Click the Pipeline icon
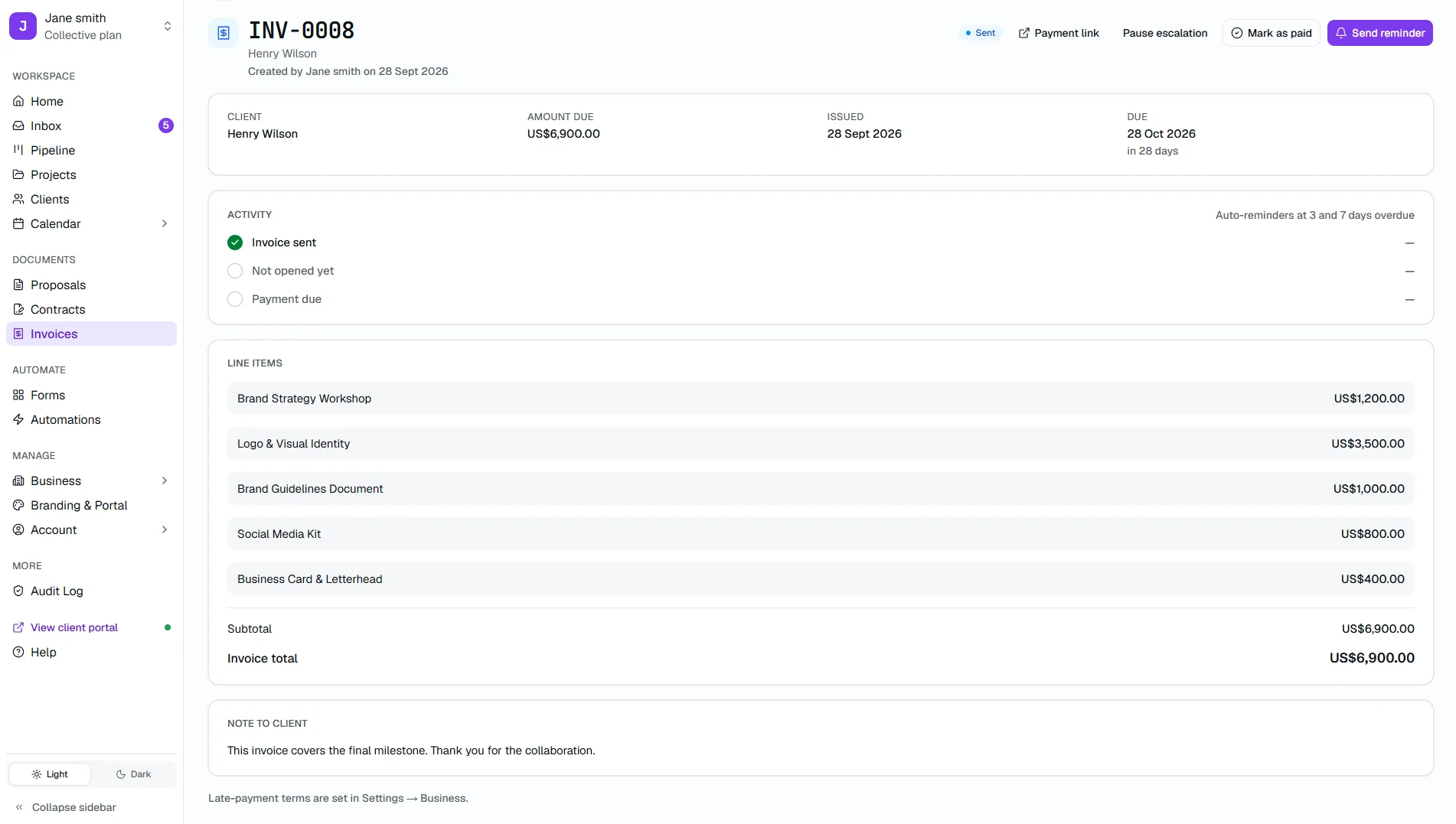This screenshot has width=1456, height=824. [18, 150]
